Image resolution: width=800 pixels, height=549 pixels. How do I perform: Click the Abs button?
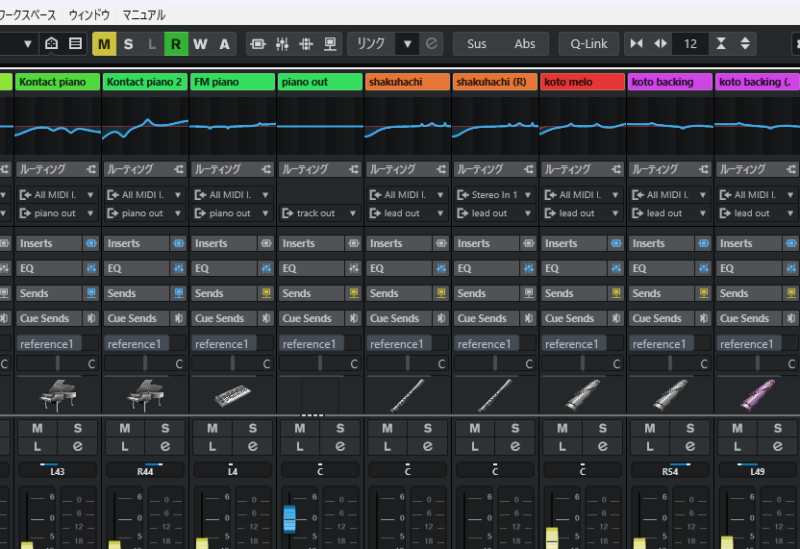pos(524,44)
